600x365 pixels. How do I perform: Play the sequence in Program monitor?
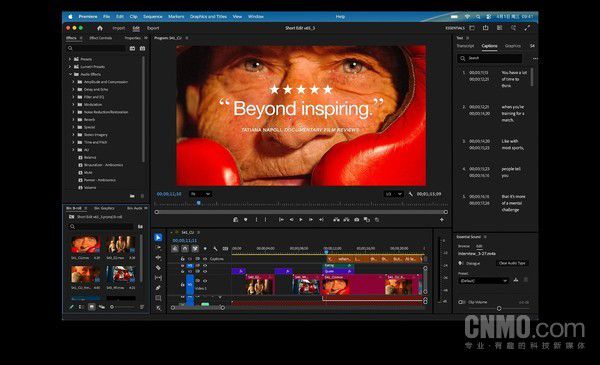(301, 220)
